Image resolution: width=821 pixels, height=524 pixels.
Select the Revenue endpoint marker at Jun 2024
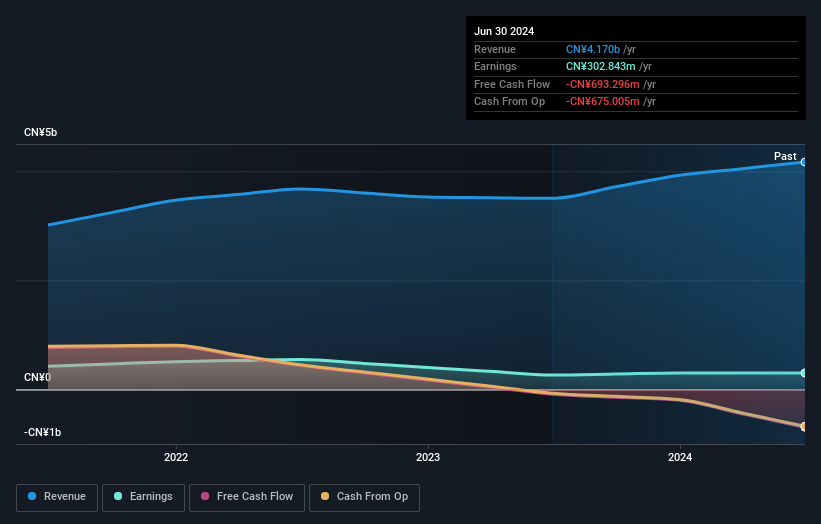click(x=803, y=162)
